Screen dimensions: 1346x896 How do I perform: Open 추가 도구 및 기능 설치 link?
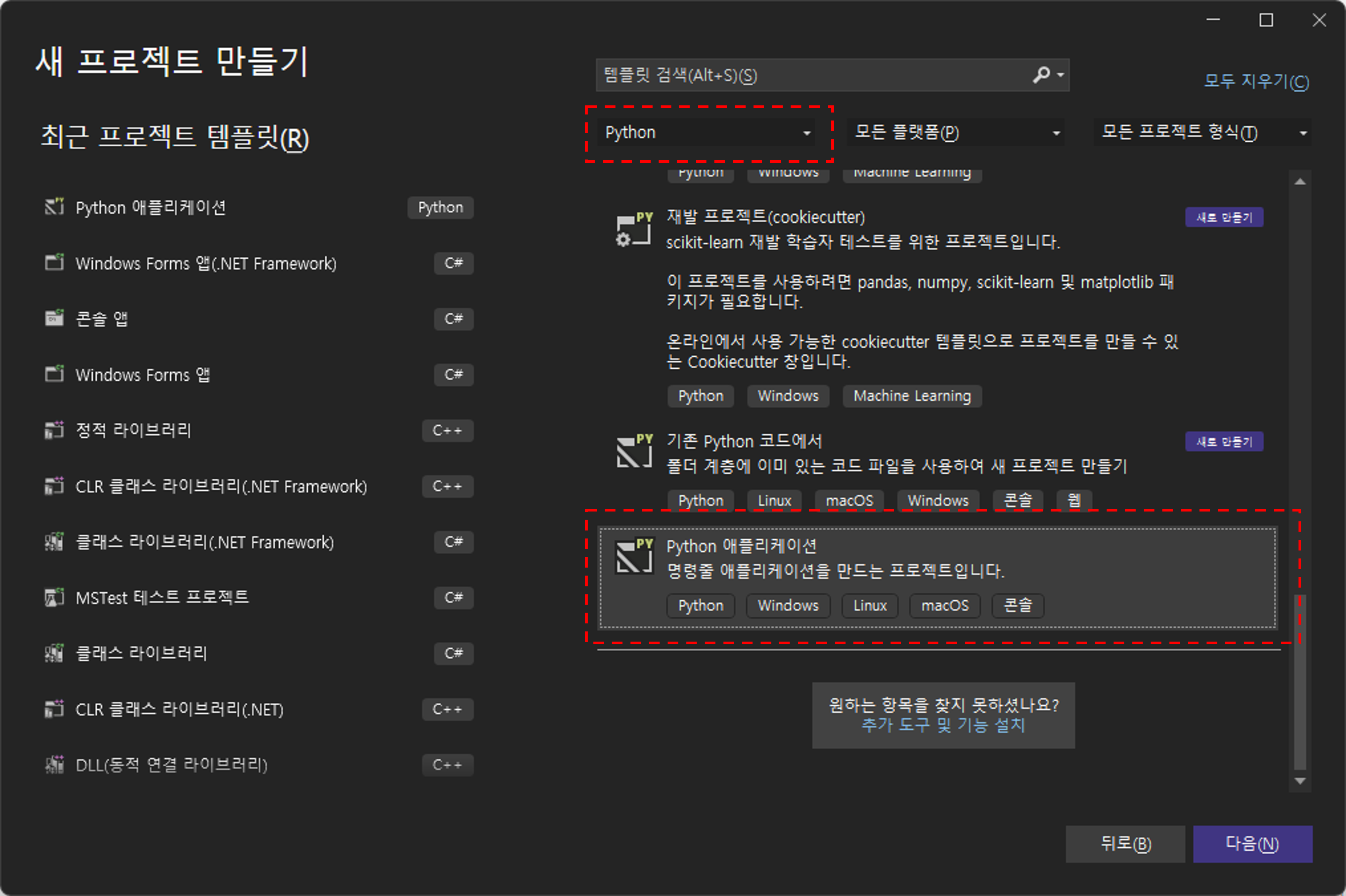[943, 725]
